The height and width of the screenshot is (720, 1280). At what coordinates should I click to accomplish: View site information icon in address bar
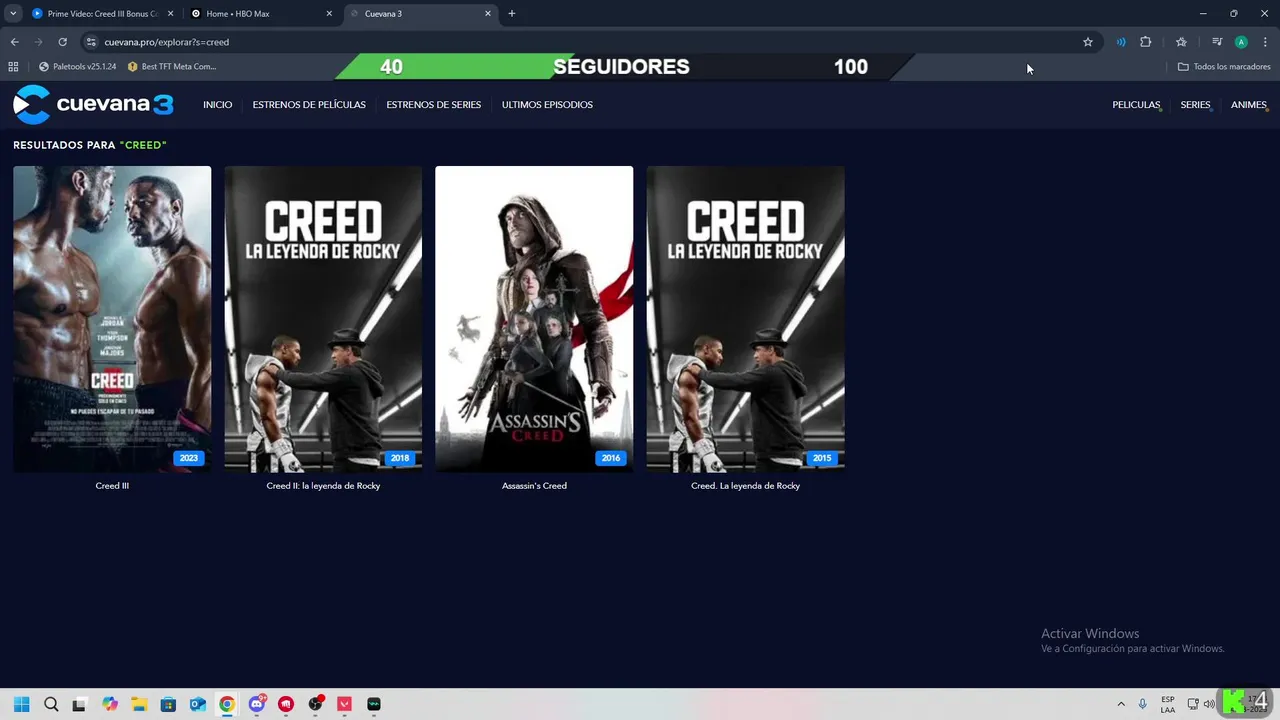click(x=91, y=42)
